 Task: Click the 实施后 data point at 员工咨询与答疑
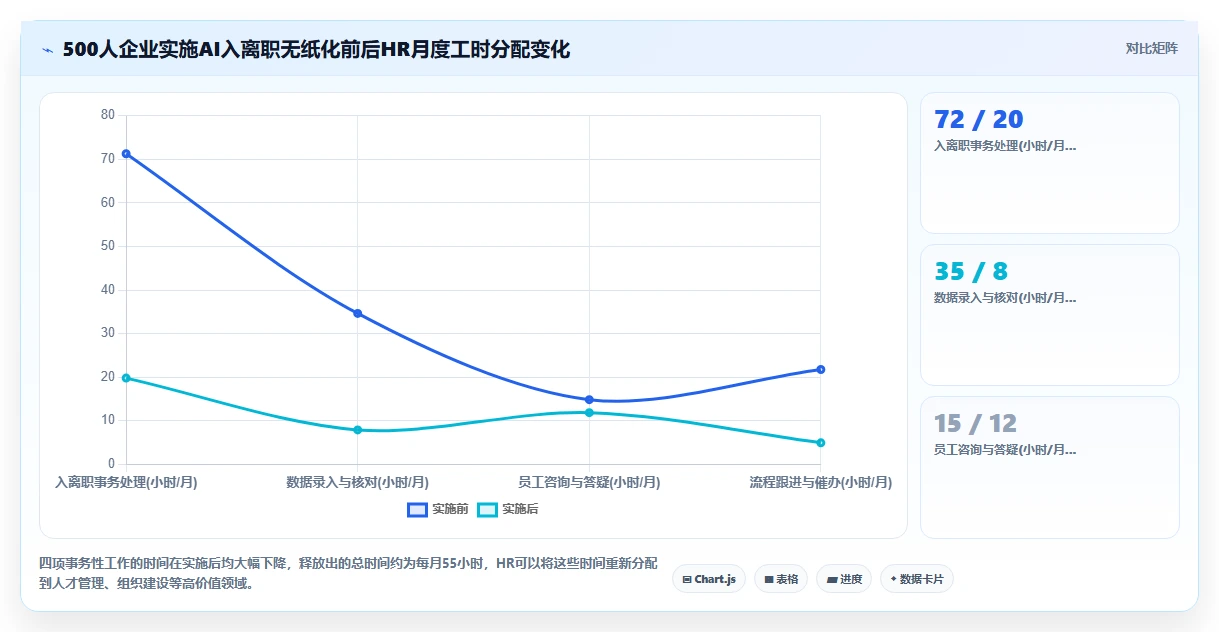[x=589, y=413]
